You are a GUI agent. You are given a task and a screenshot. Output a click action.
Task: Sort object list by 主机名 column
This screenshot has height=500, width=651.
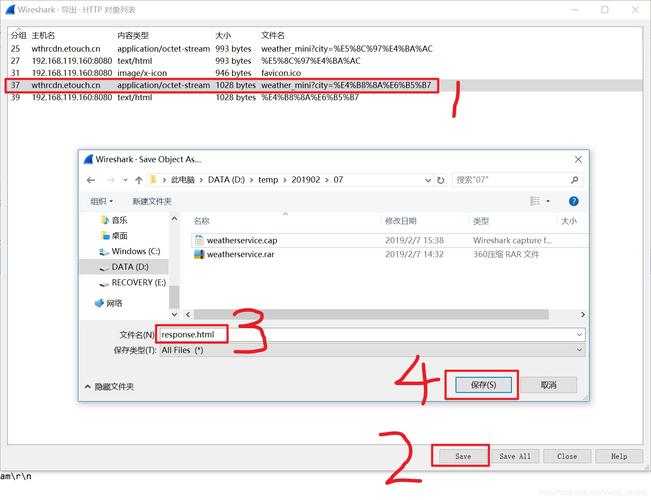[x=43, y=36]
